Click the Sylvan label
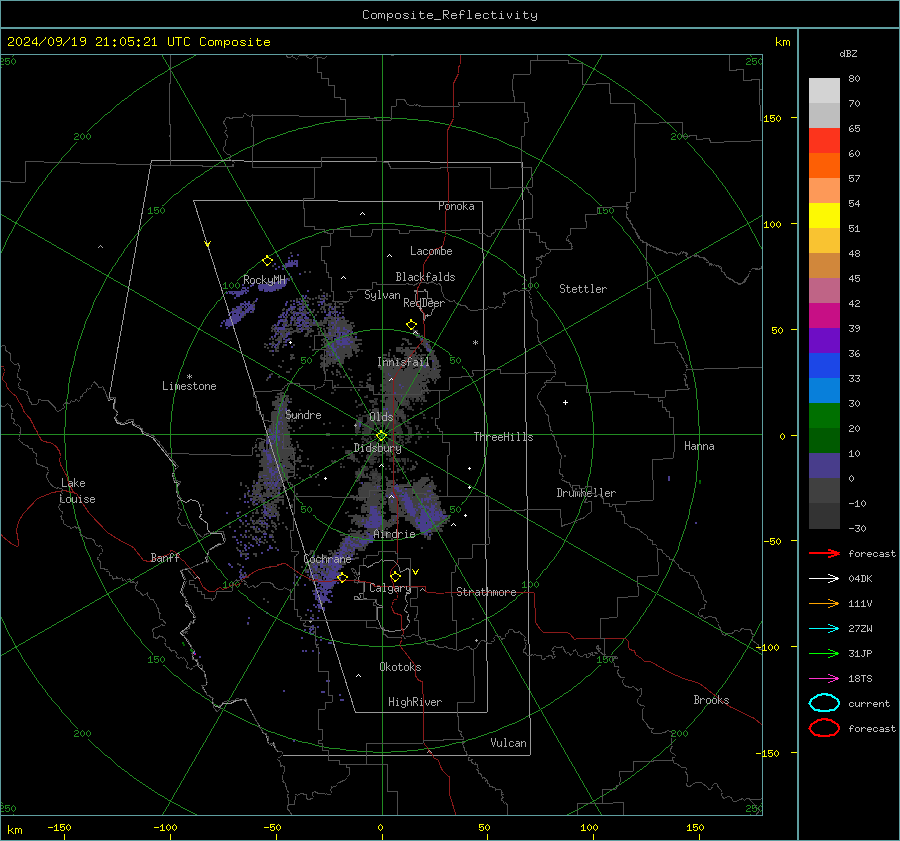 [x=382, y=295]
